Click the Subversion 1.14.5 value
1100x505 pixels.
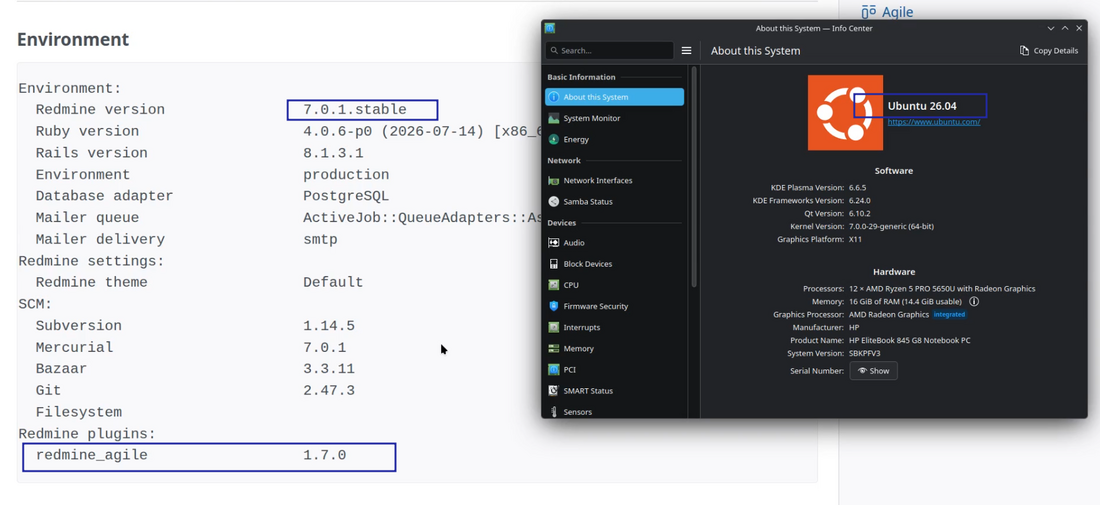pos(329,325)
